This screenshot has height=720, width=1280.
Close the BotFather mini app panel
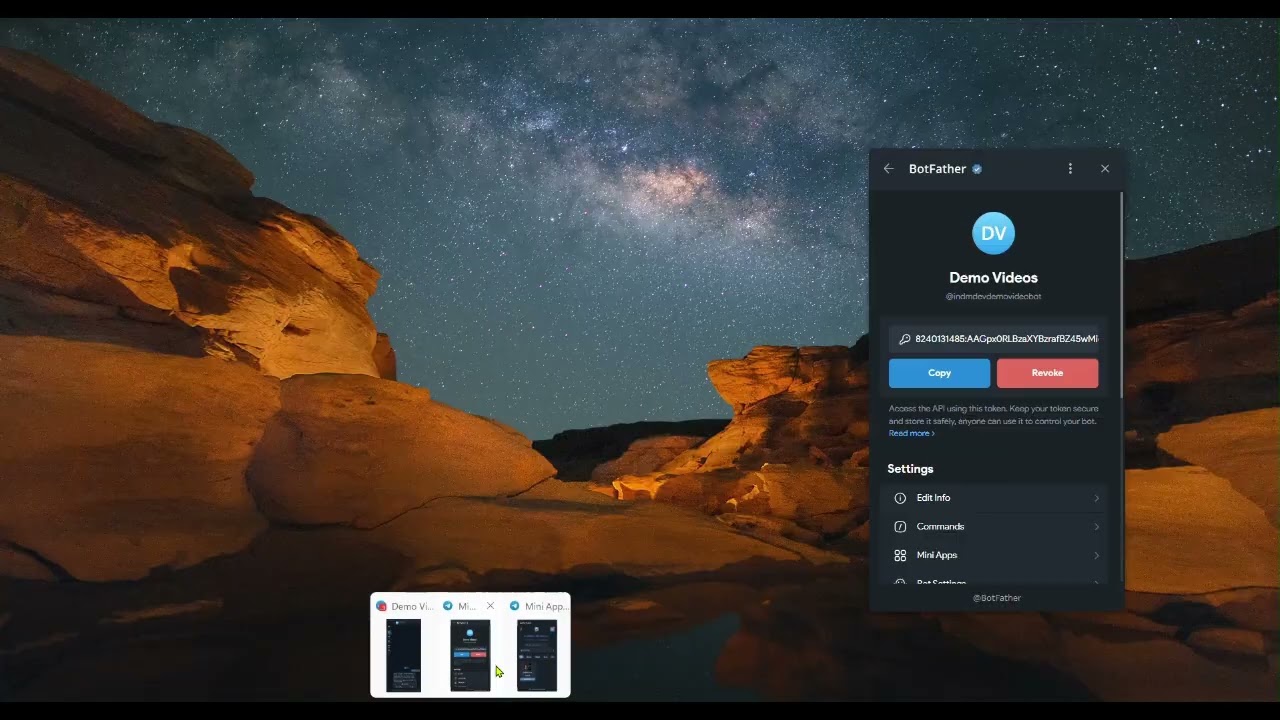click(x=1105, y=169)
